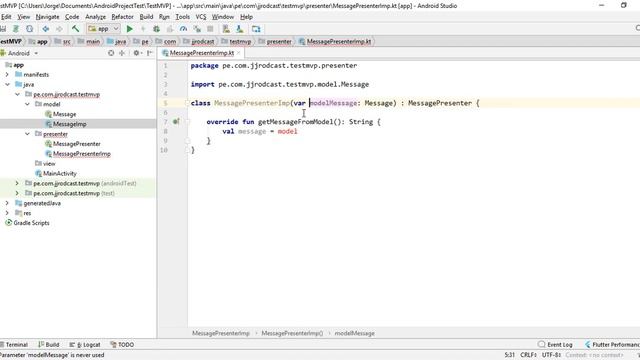Click modelMessage in bottom editor breadcrumb

[354, 333]
